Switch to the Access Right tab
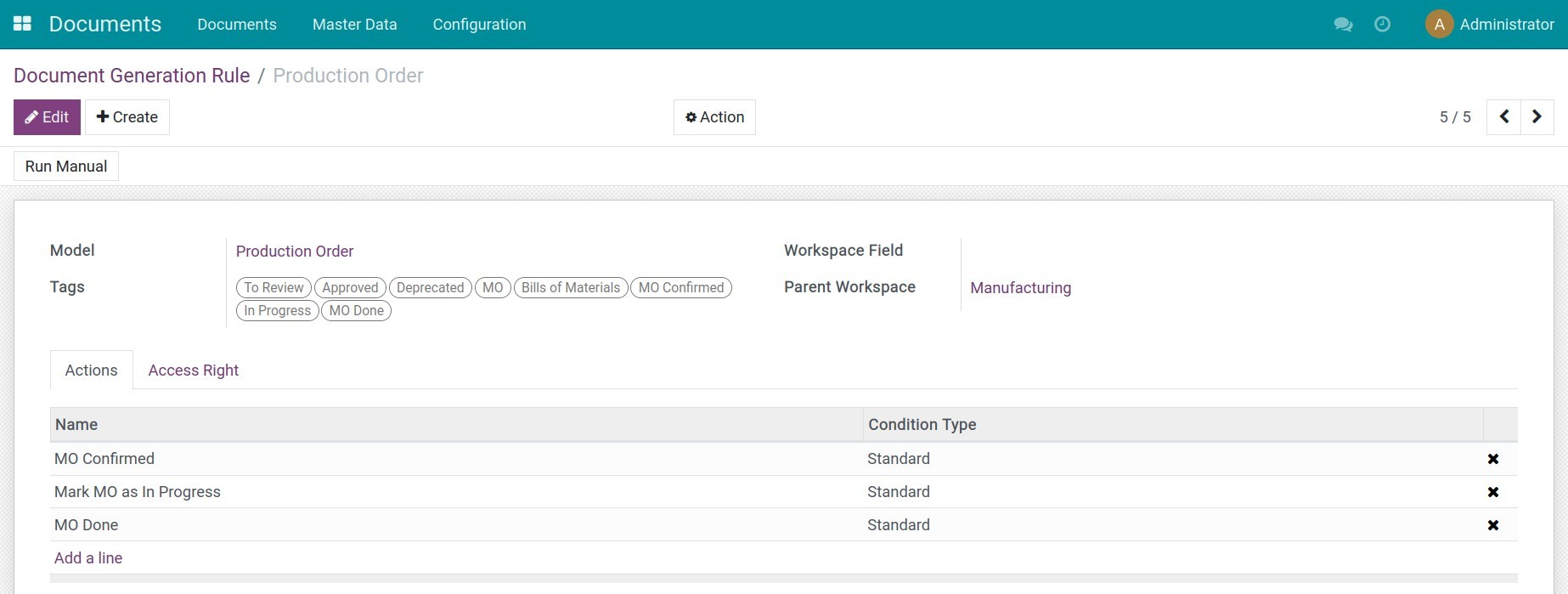1568x594 pixels. tap(193, 371)
